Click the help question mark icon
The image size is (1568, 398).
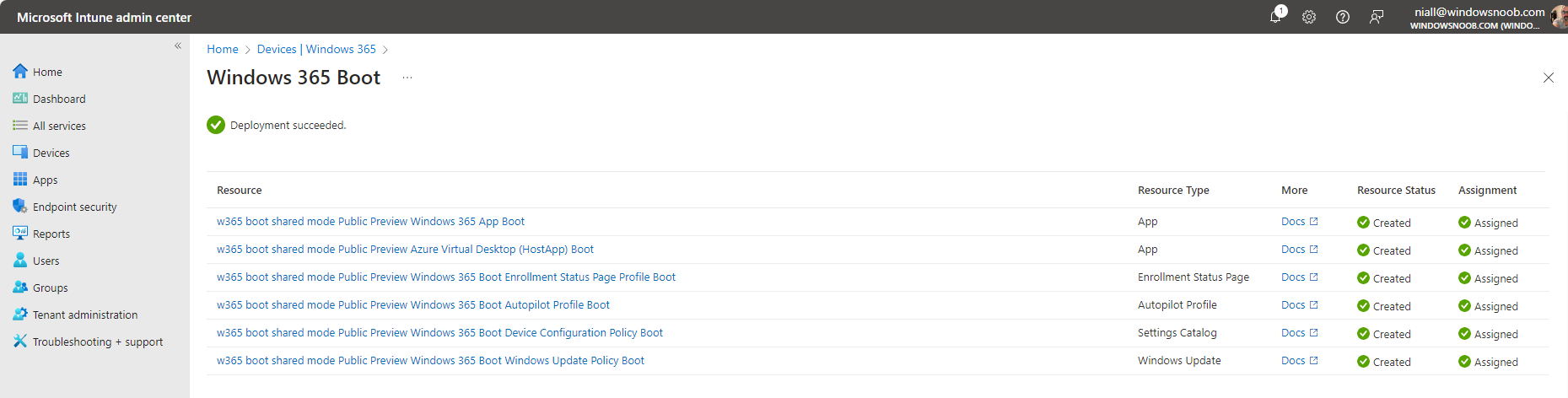pos(1343,17)
